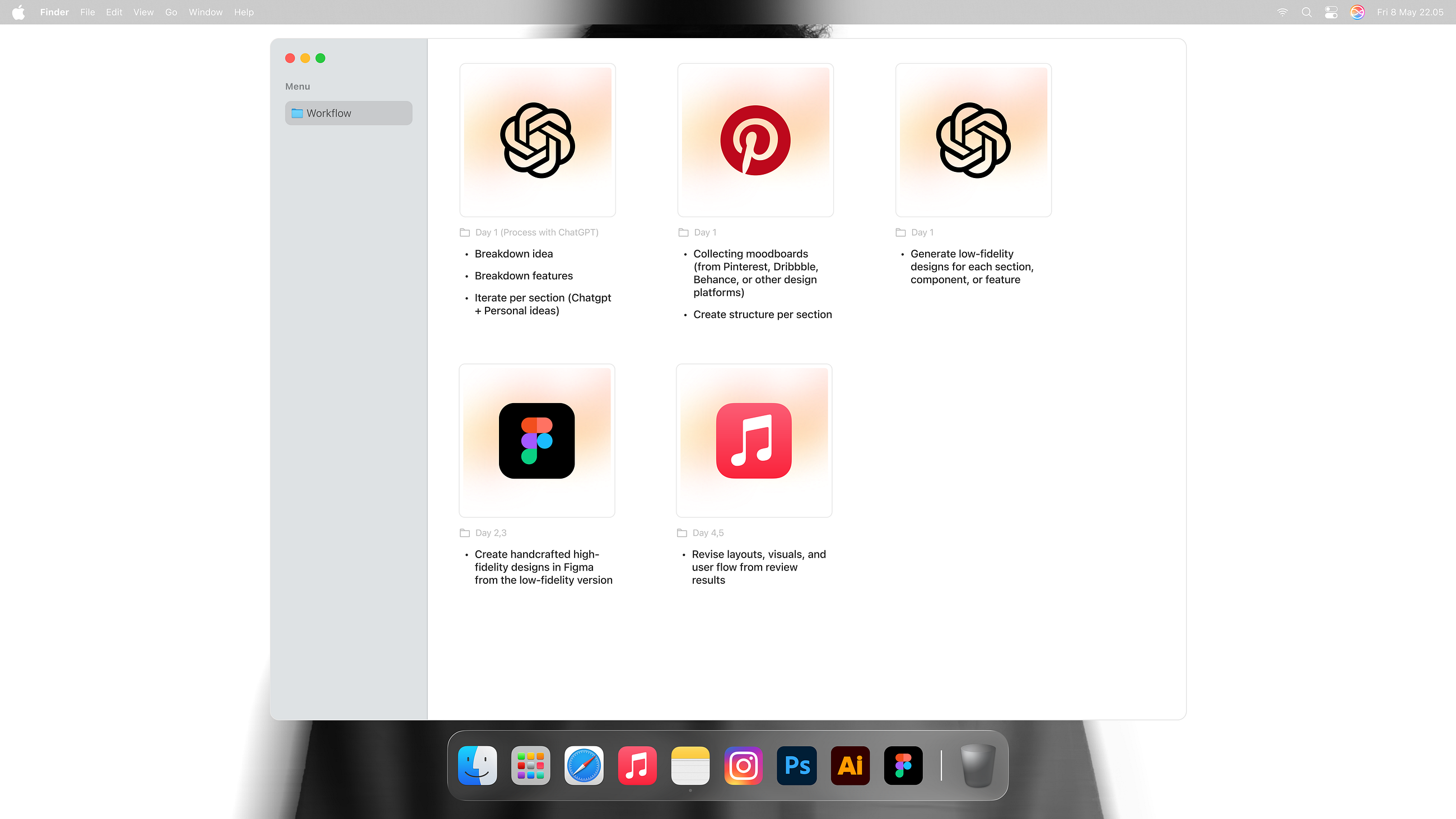1456x819 pixels.
Task: Open the Edit menu
Action: click(114, 12)
